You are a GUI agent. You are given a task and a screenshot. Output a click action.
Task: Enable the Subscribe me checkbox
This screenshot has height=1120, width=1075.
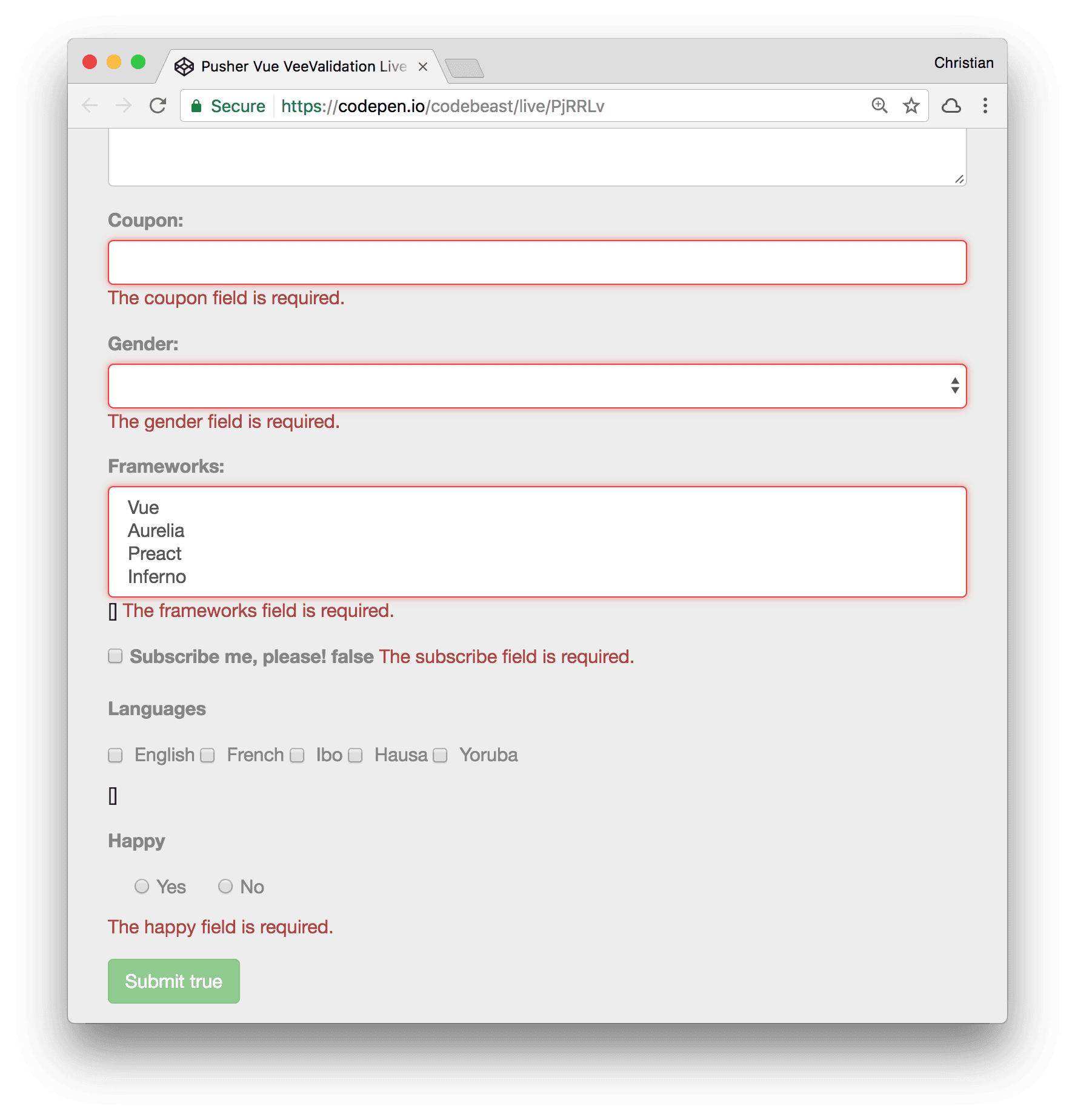coord(115,656)
